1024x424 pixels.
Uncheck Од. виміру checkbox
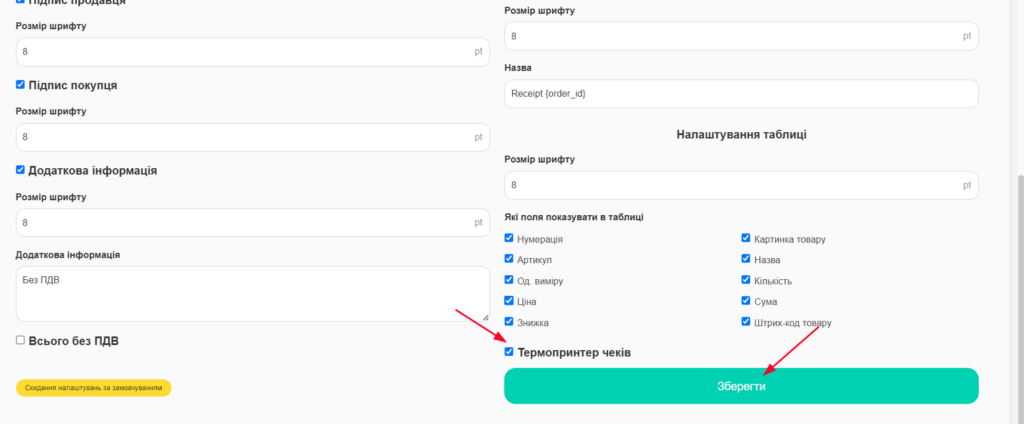[x=509, y=280]
